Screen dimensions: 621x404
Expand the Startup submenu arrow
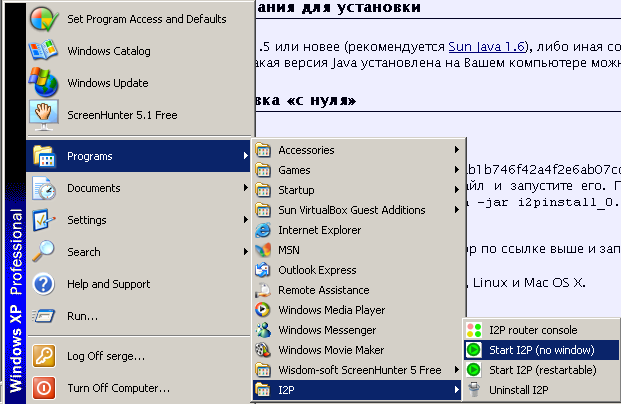click(457, 190)
